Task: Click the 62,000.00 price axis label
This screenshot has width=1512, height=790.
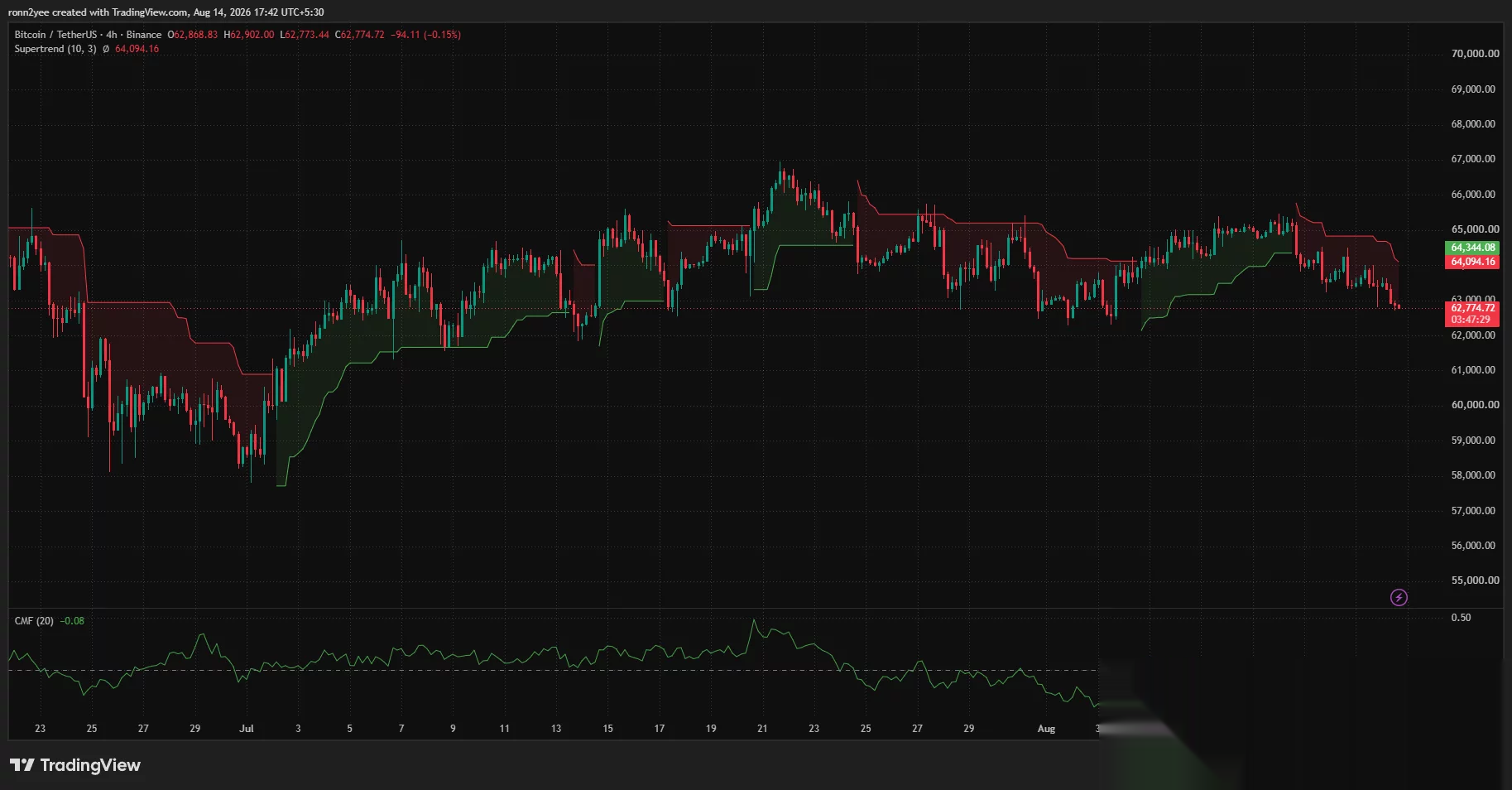Action: 1473,335
